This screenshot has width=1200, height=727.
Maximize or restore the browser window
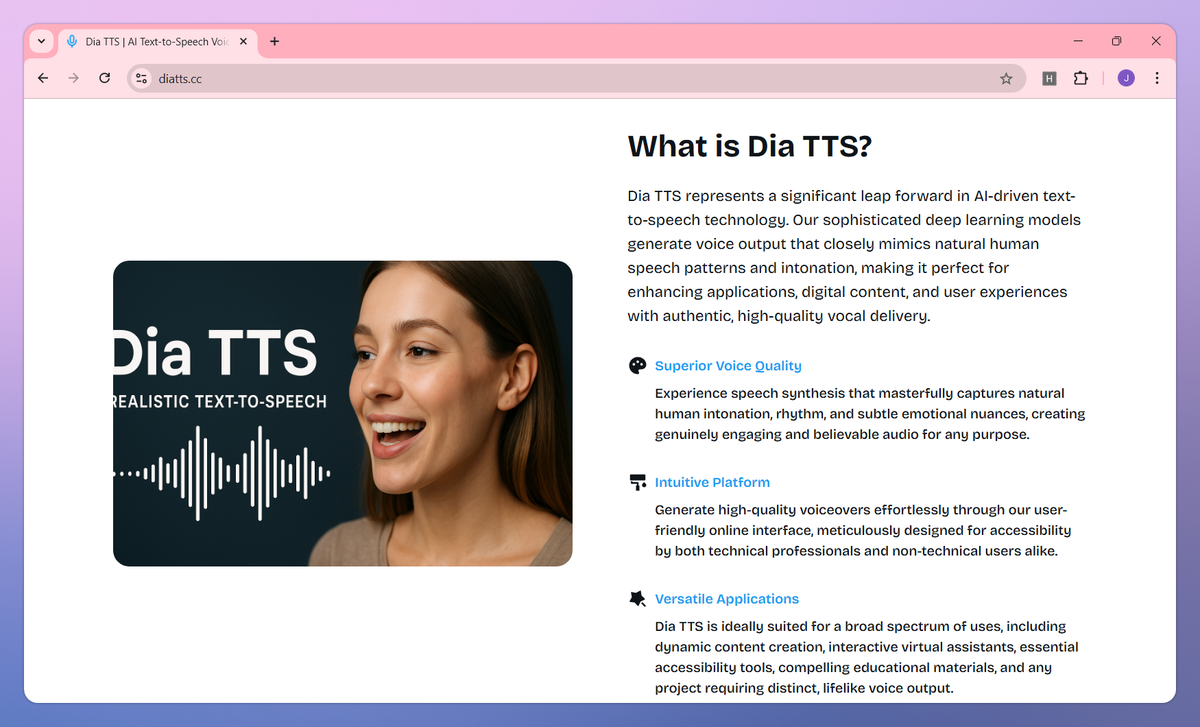click(1117, 41)
